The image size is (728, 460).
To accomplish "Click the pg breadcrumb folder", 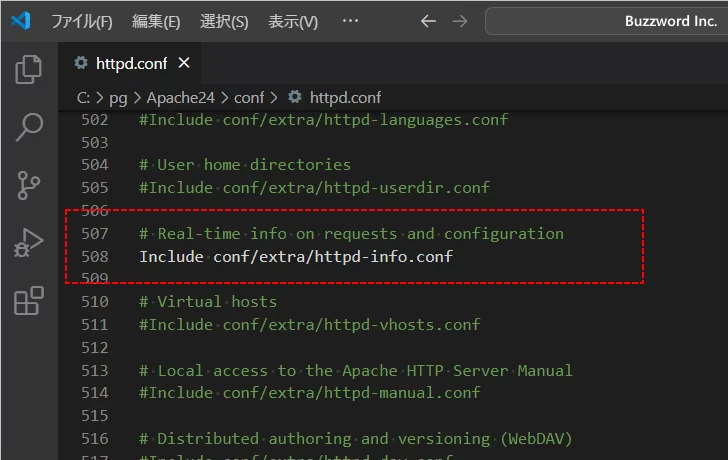I will point(118,97).
